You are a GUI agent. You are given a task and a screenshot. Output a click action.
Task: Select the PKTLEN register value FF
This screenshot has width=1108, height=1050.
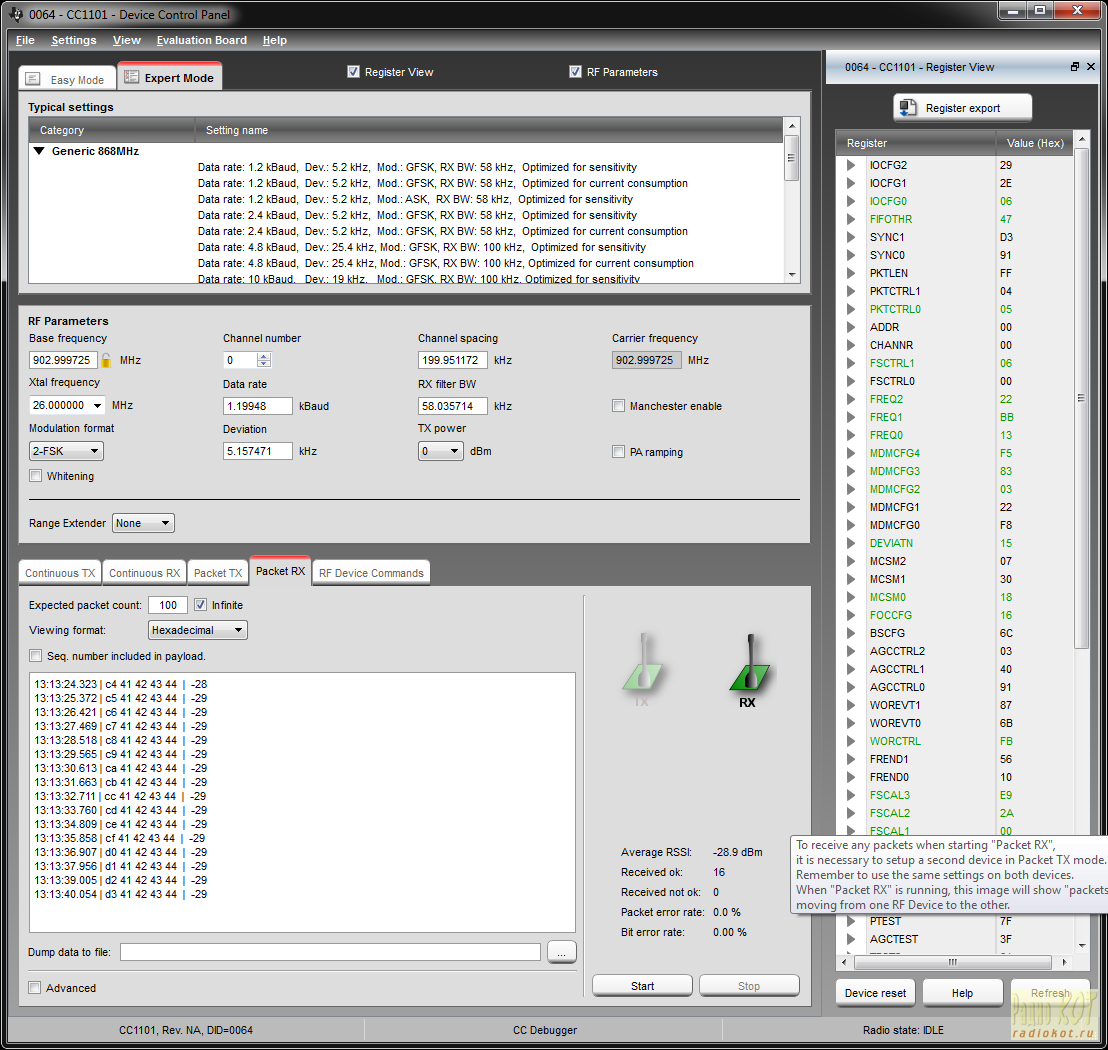(1006, 273)
